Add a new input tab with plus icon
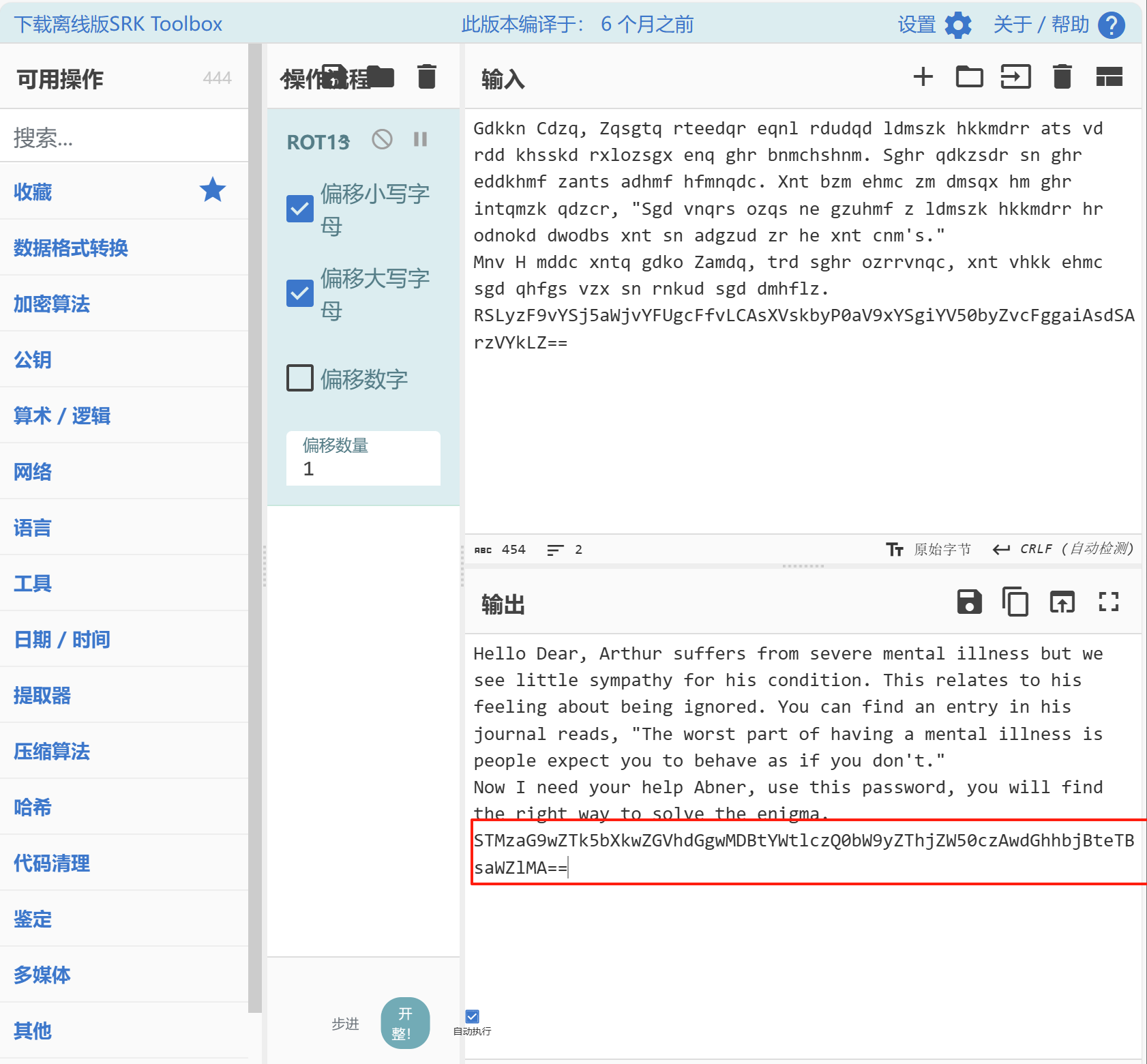The image size is (1147, 1064). coord(923,76)
